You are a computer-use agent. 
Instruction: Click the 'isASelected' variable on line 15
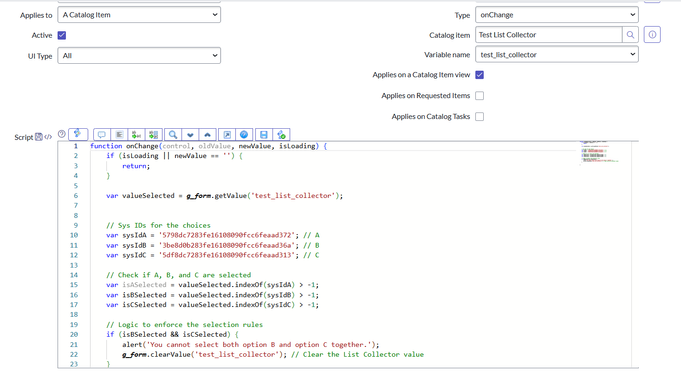(x=144, y=285)
